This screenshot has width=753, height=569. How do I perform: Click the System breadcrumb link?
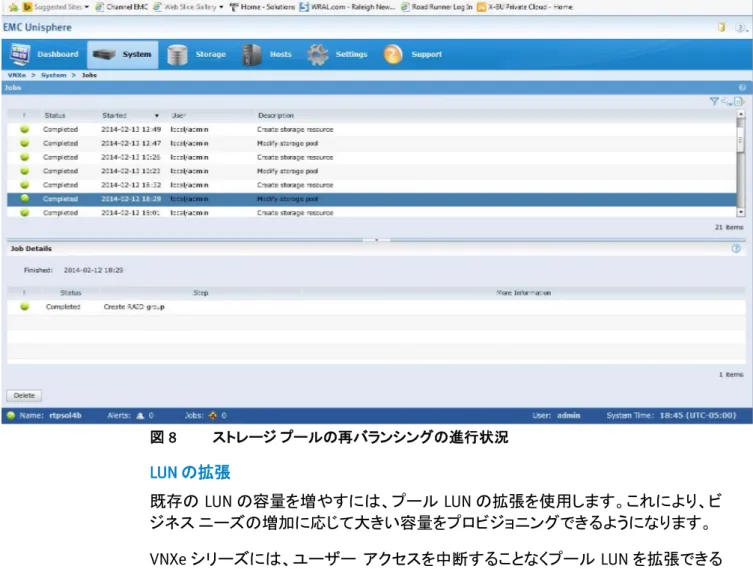point(54,75)
